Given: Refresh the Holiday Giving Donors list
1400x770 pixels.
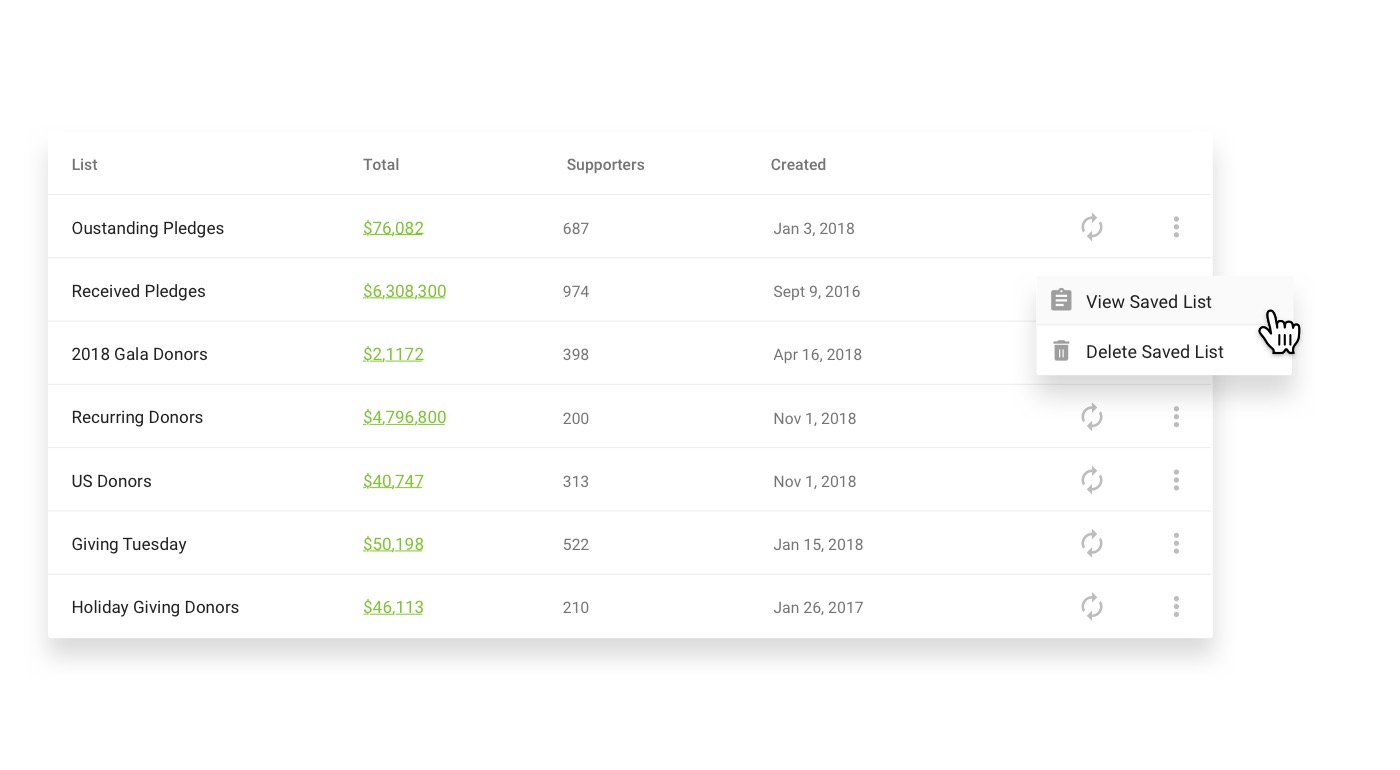Looking at the screenshot, I should click(x=1092, y=606).
